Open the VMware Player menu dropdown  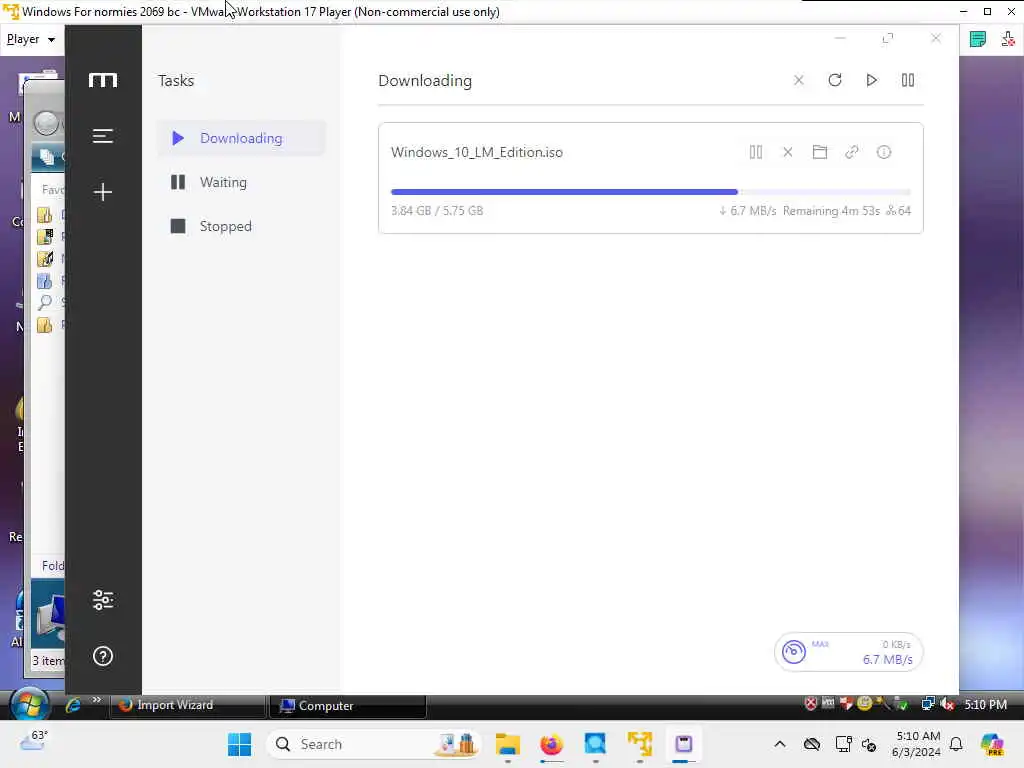coord(31,39)
